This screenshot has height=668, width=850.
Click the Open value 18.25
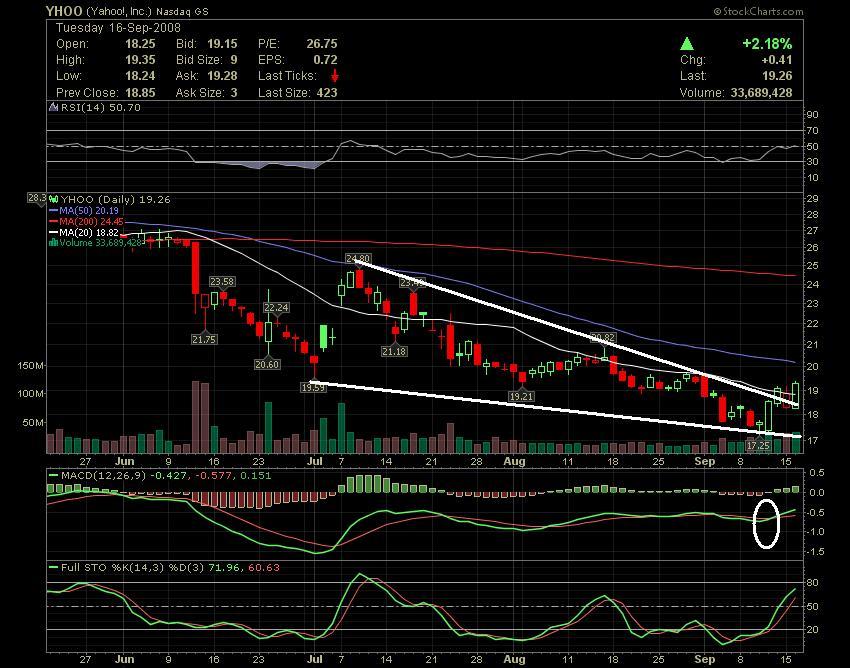[x=140, y=44]
